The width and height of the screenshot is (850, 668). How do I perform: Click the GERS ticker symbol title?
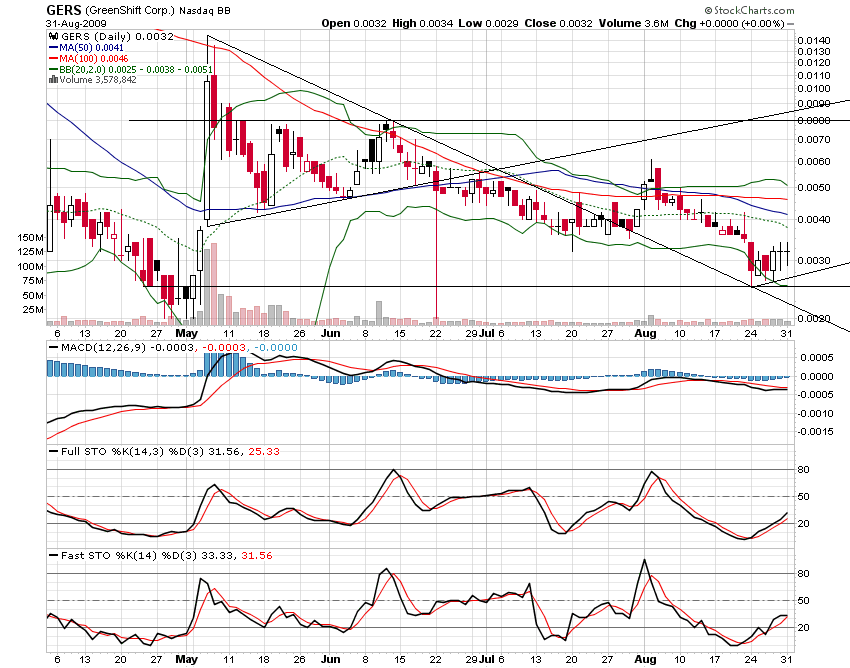[63, 10]
